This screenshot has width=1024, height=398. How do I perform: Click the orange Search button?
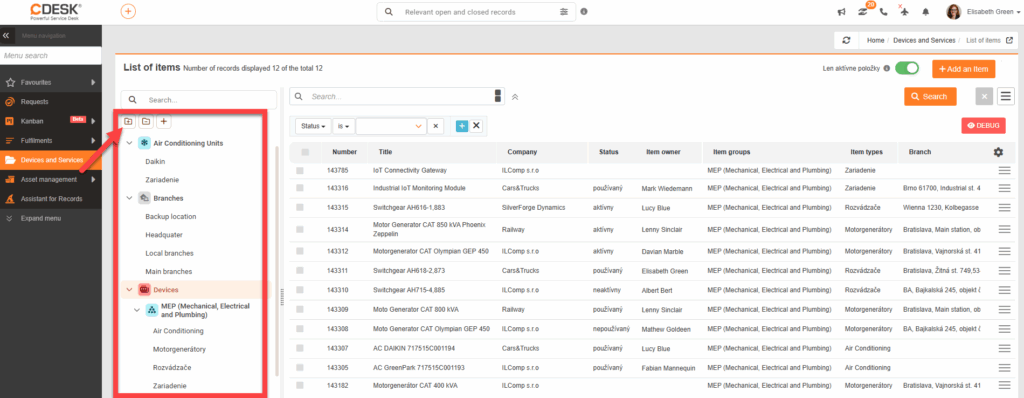pyautogui.click(x=930, y=96)
